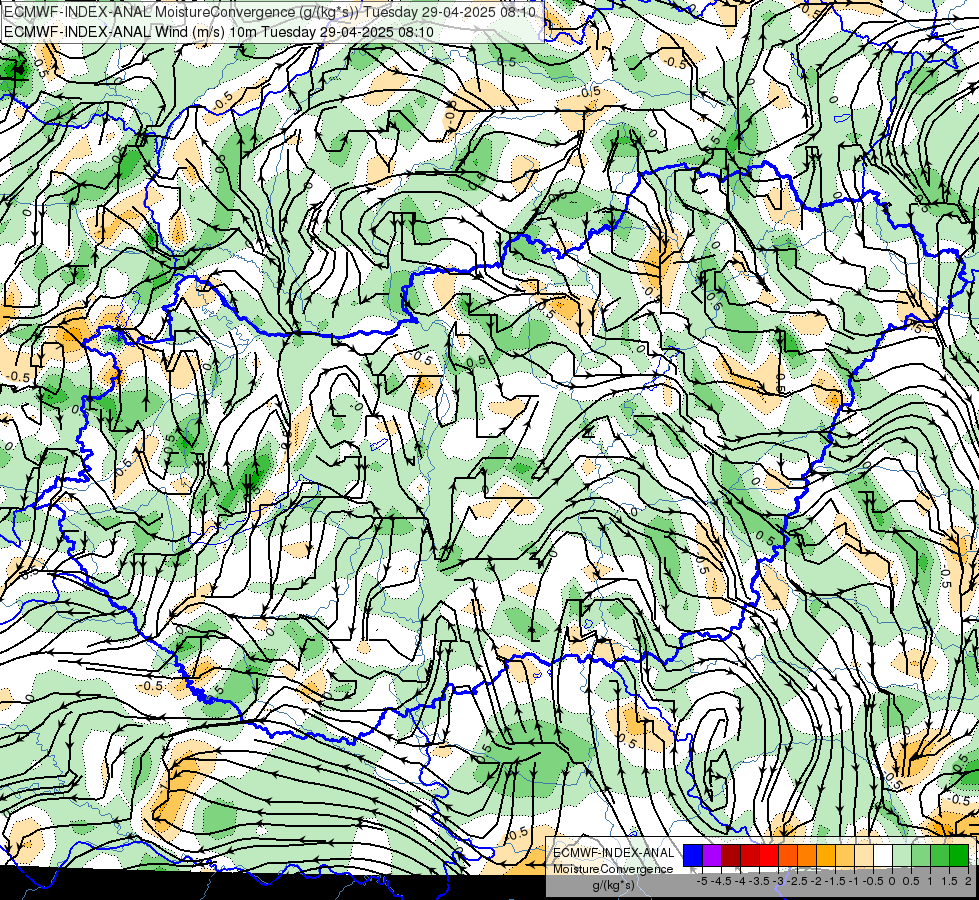Viewport: 979px width, 900px height.
Task: Select the '-2' tick label on the legend
Action: (x=817, y=881)
